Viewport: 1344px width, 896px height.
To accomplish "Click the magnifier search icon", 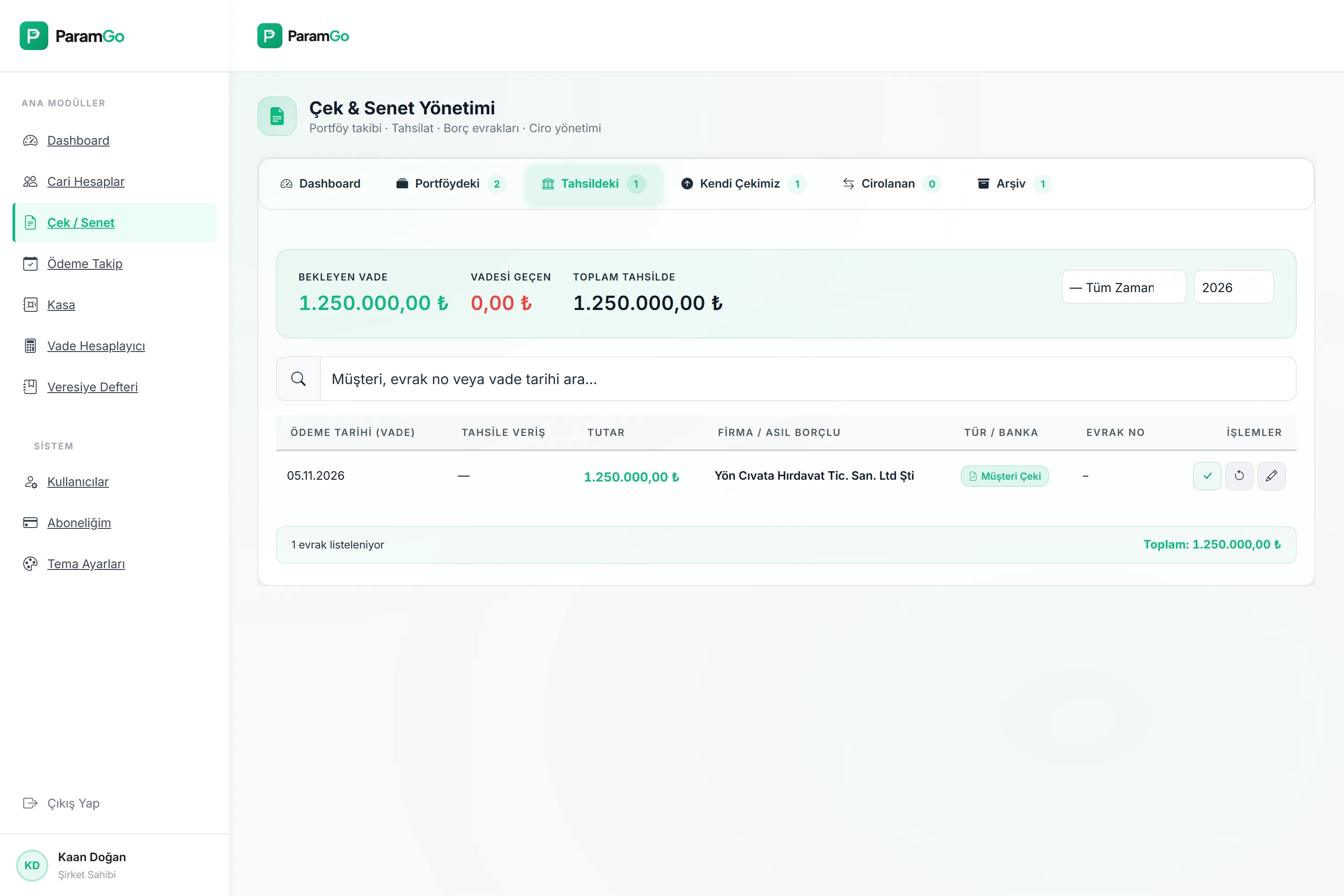I will (x=298, y=379).
